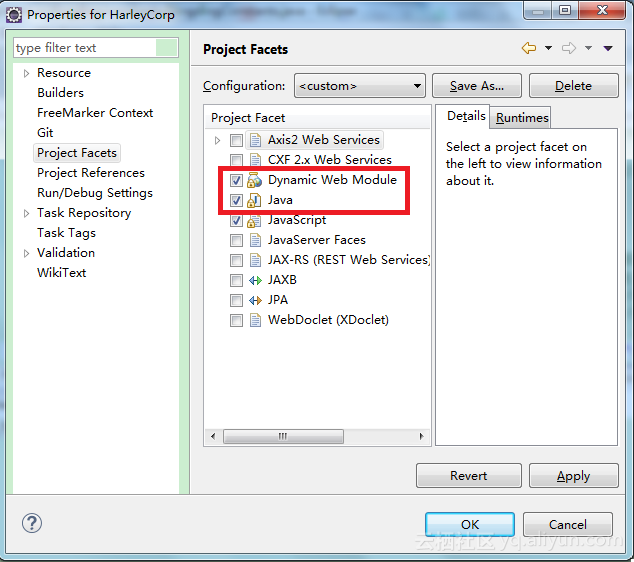Uncheck the JavaScript facet checkbox
The image size is (634, 562).
(x=236, y=220)
